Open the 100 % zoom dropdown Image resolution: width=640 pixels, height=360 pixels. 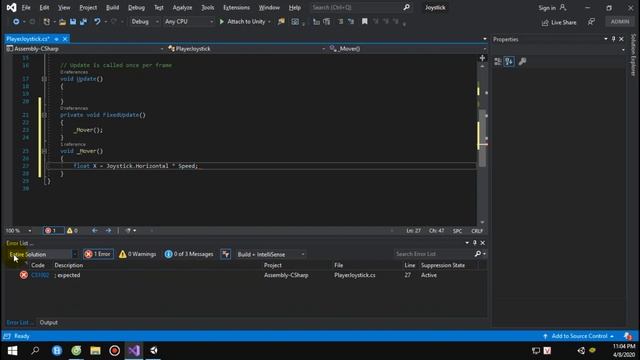[18, 231]
